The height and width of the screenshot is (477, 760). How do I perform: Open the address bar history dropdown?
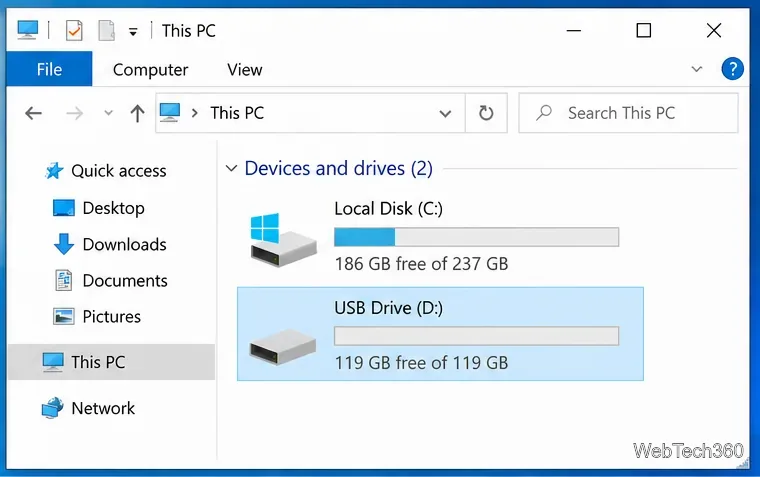445,114
